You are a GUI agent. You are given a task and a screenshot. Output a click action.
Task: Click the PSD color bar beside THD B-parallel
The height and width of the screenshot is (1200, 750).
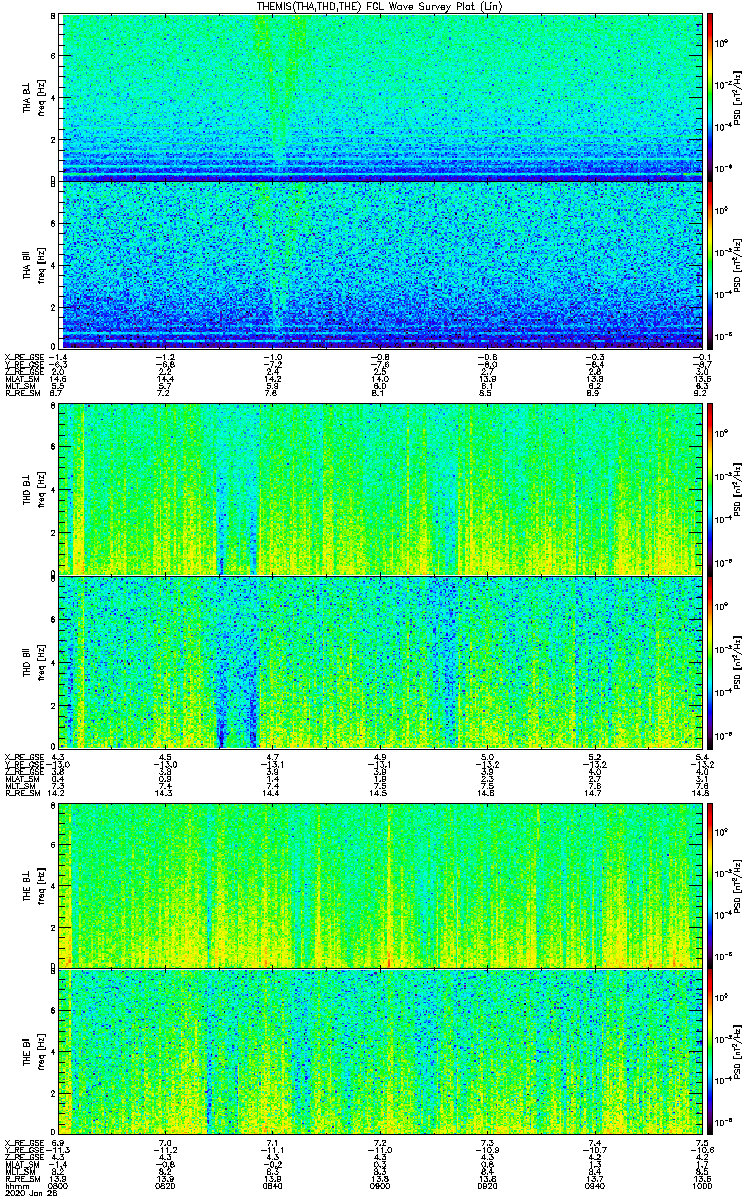tap(710, 661)
